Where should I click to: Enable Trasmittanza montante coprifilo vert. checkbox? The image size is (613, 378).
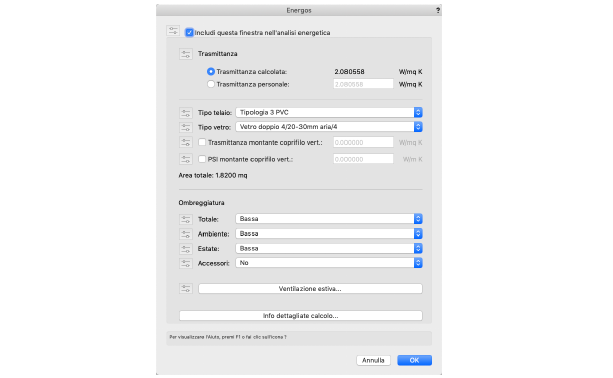(x=202, y=142)
